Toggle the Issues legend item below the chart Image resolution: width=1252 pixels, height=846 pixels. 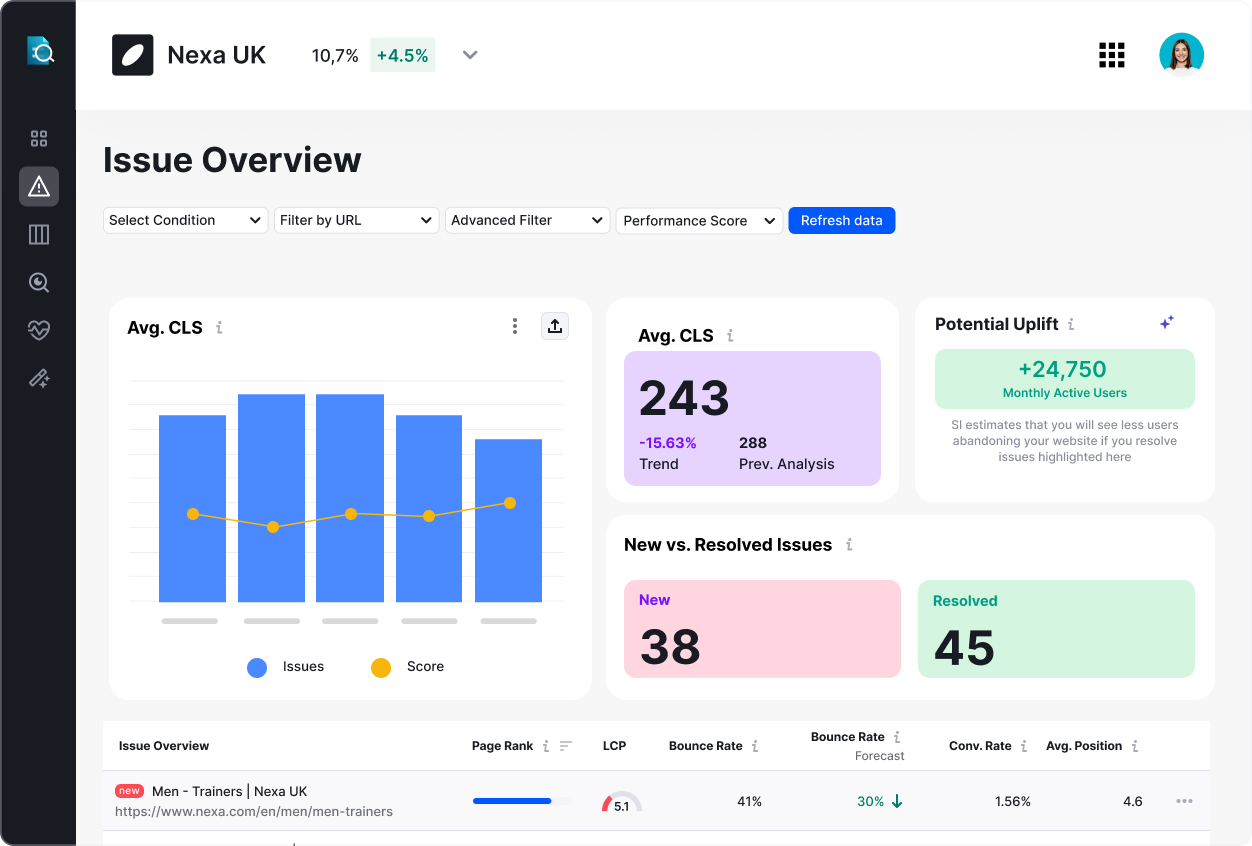click(285, 666)
